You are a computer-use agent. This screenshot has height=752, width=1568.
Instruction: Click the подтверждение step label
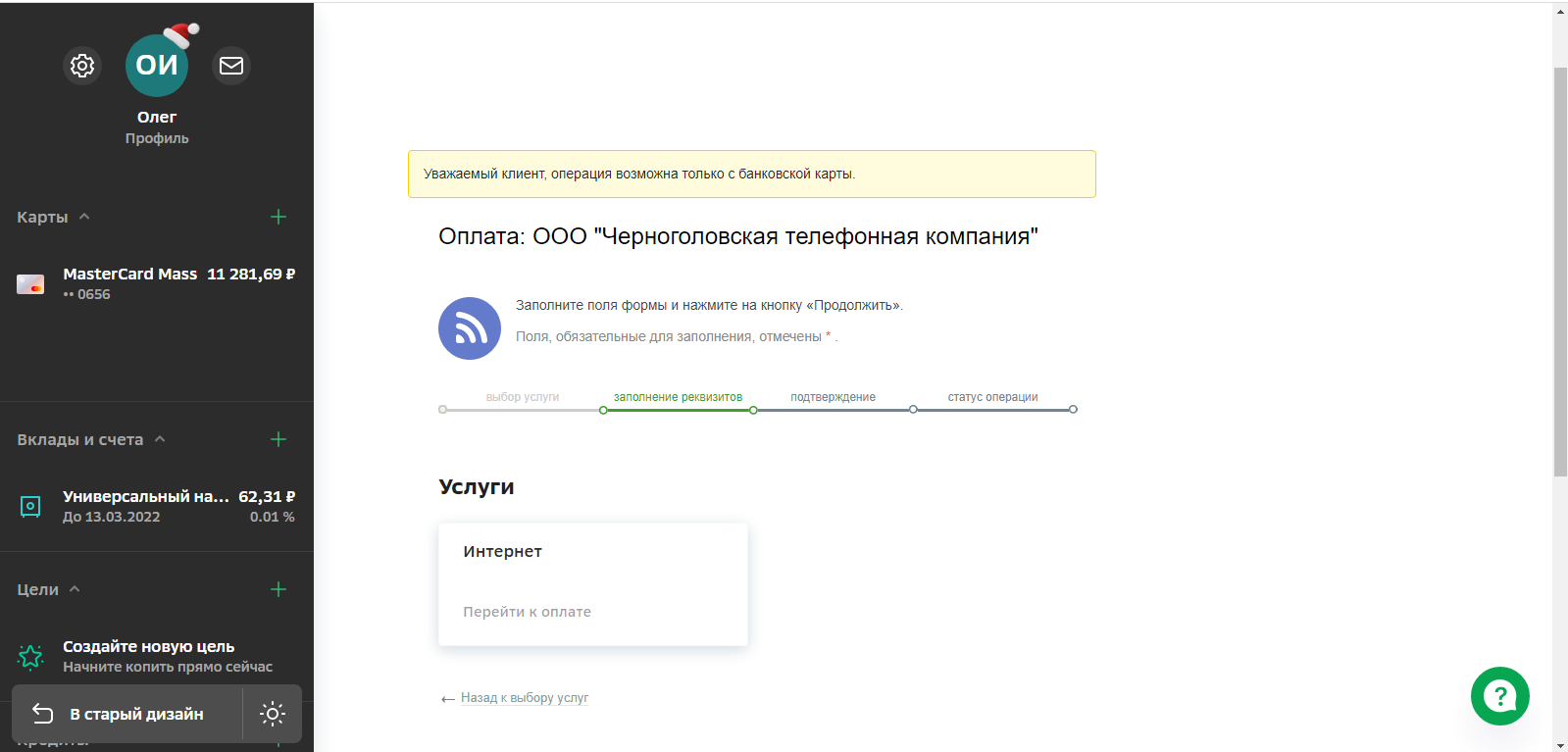(833, 397)
